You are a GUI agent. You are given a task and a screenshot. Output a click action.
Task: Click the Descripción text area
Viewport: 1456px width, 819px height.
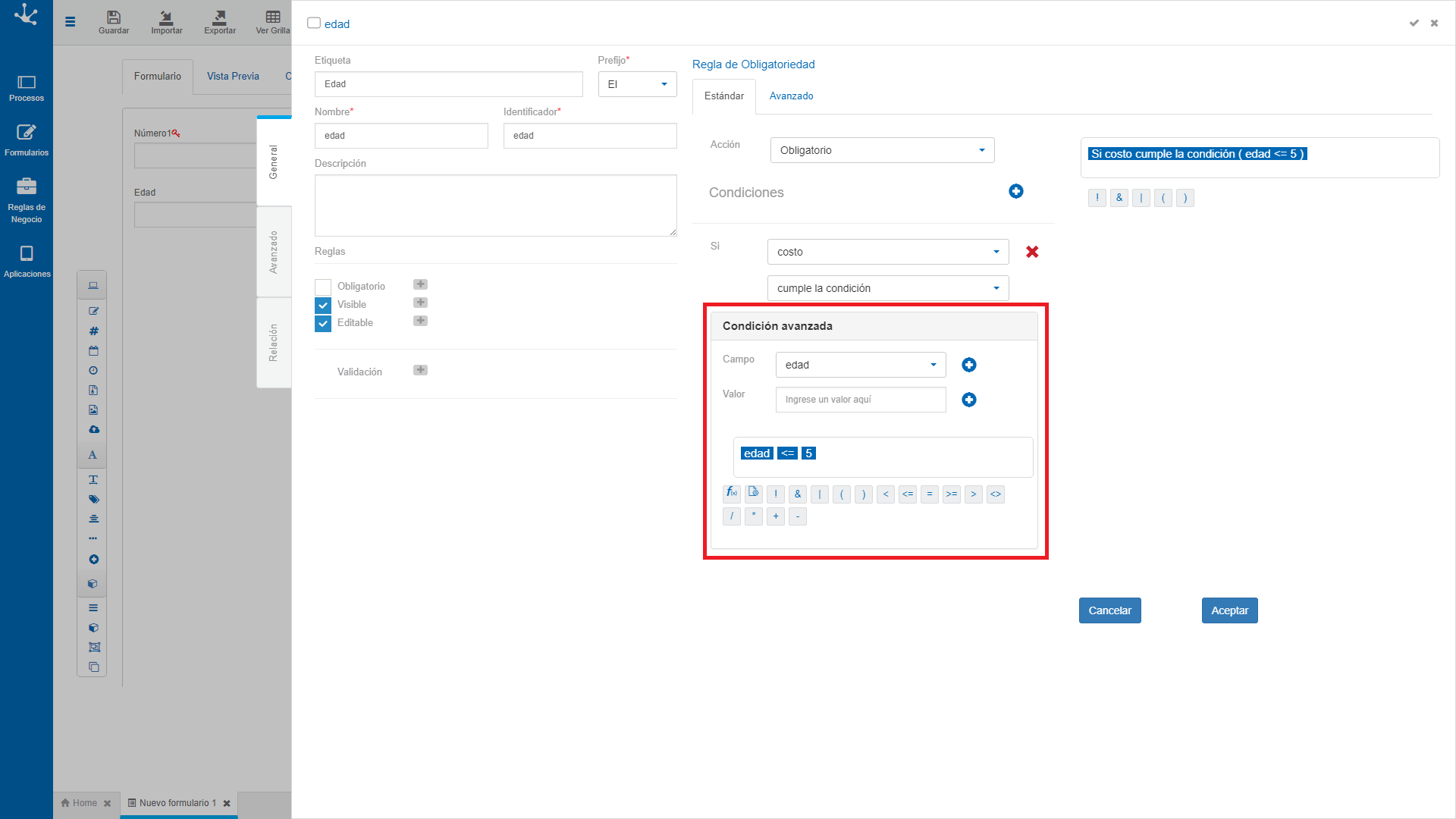496,206
